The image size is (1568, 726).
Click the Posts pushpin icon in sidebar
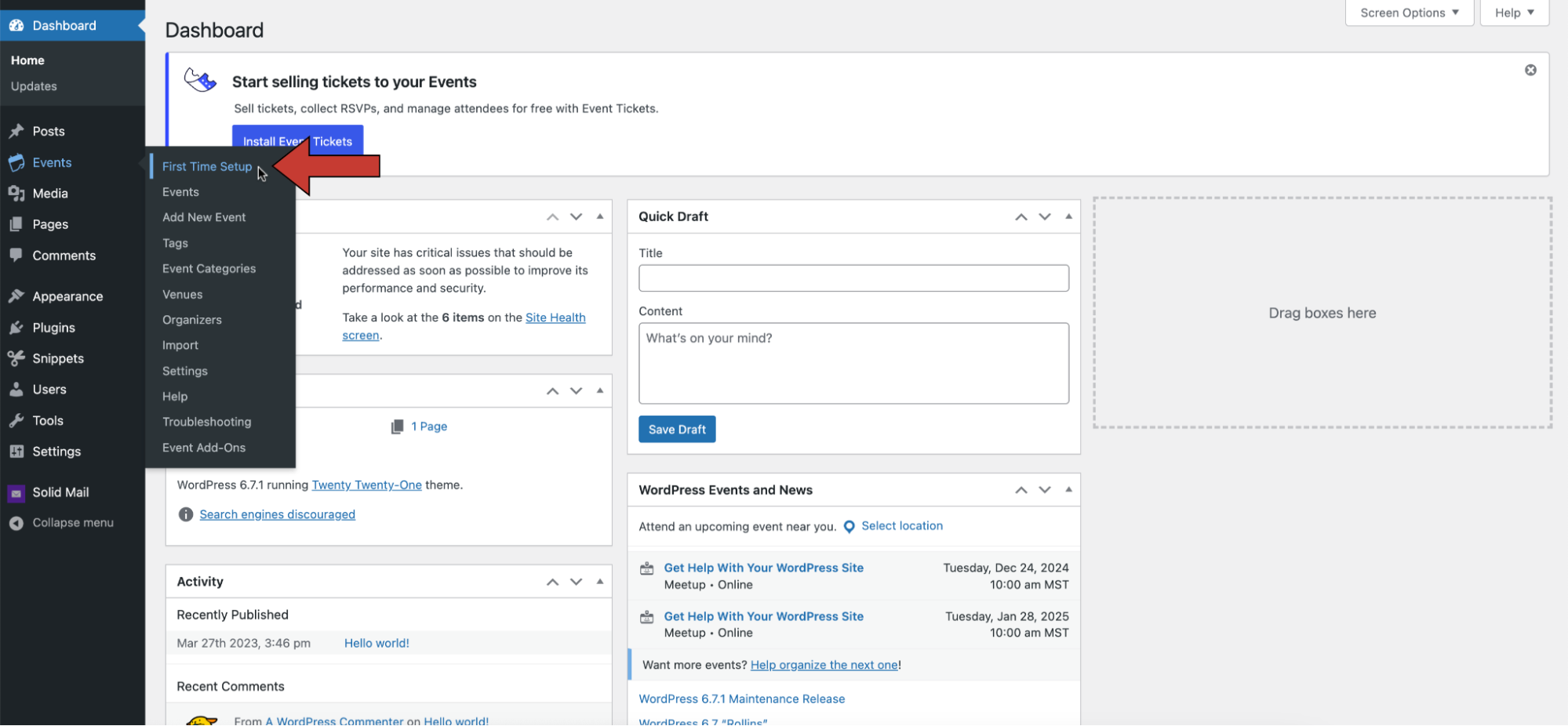point(16,131)
